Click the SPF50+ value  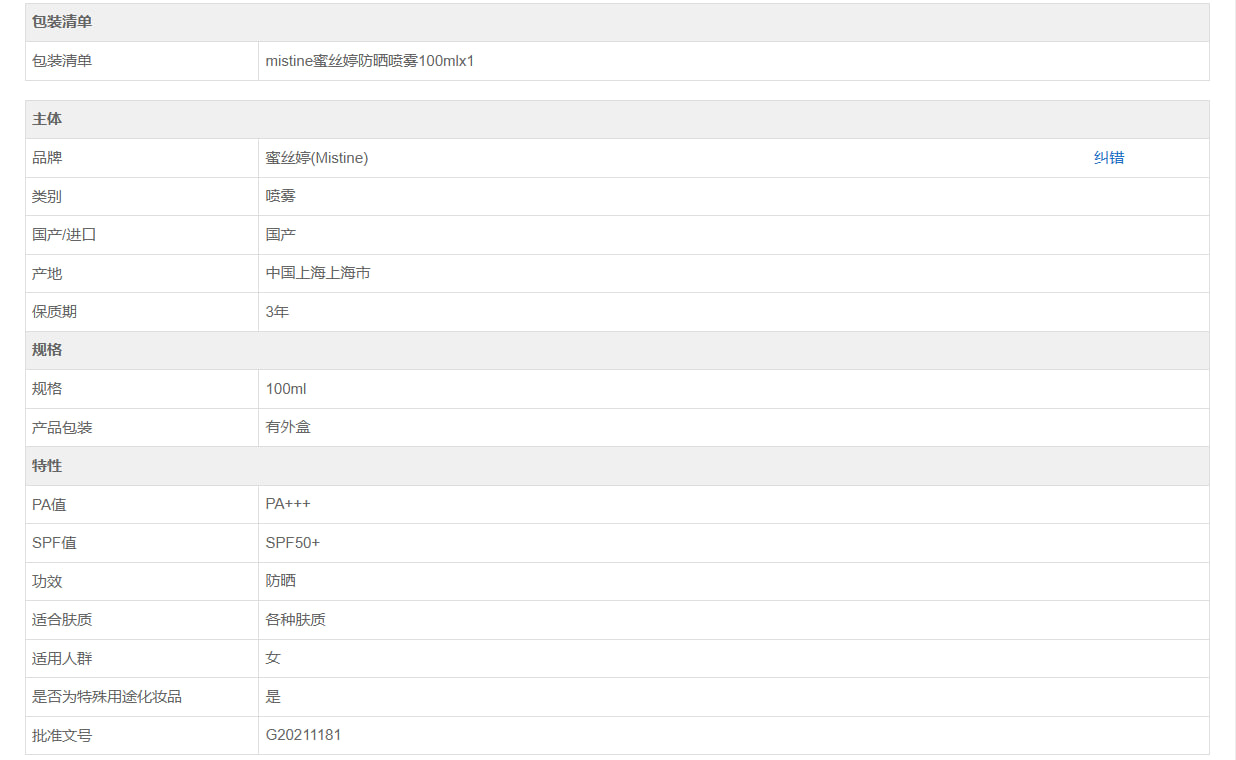click(x=292, y=543)
